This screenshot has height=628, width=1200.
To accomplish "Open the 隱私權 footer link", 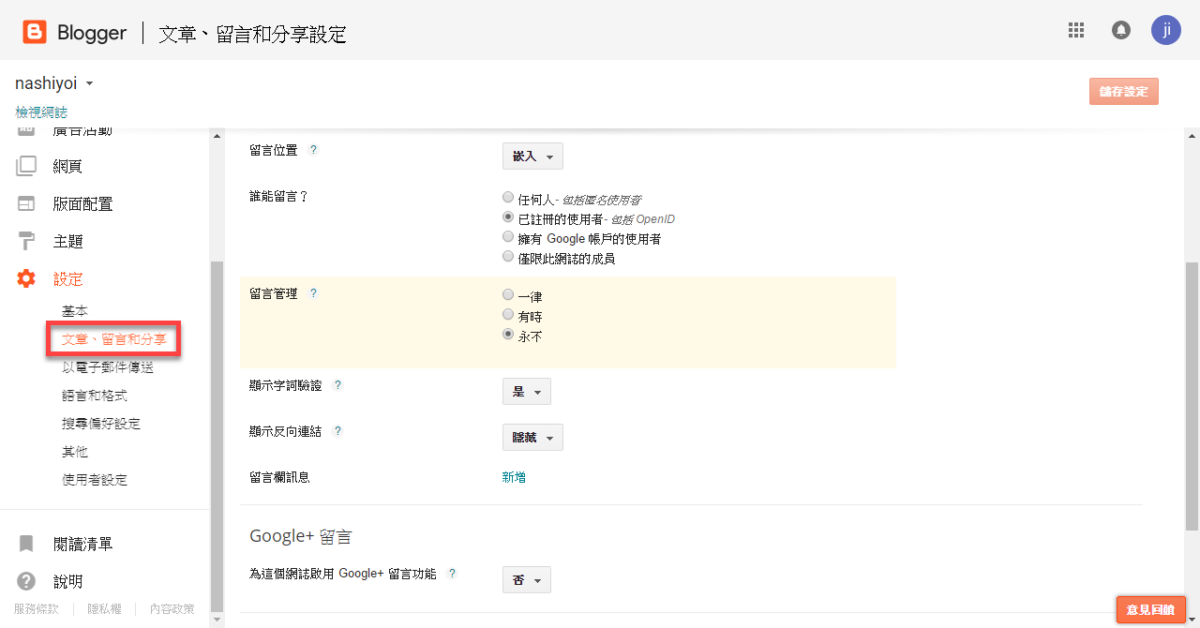I will click(104, 608).
